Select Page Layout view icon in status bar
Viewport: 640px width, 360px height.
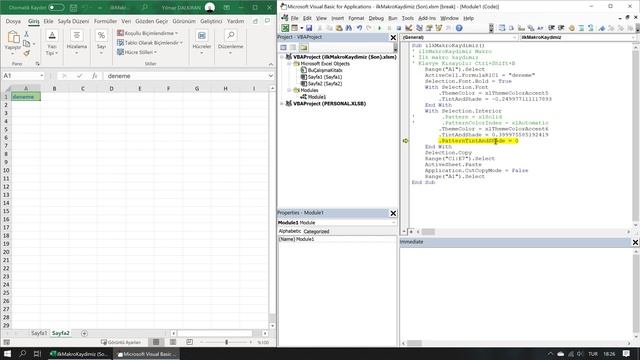pyautogui.click(x=173, y=342)
